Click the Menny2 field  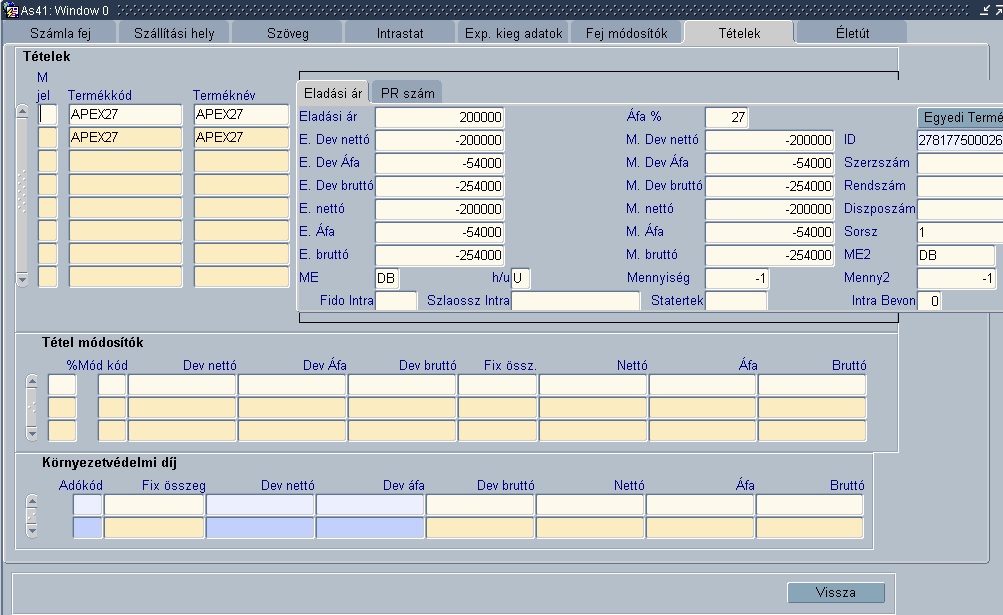click(956, 278)
